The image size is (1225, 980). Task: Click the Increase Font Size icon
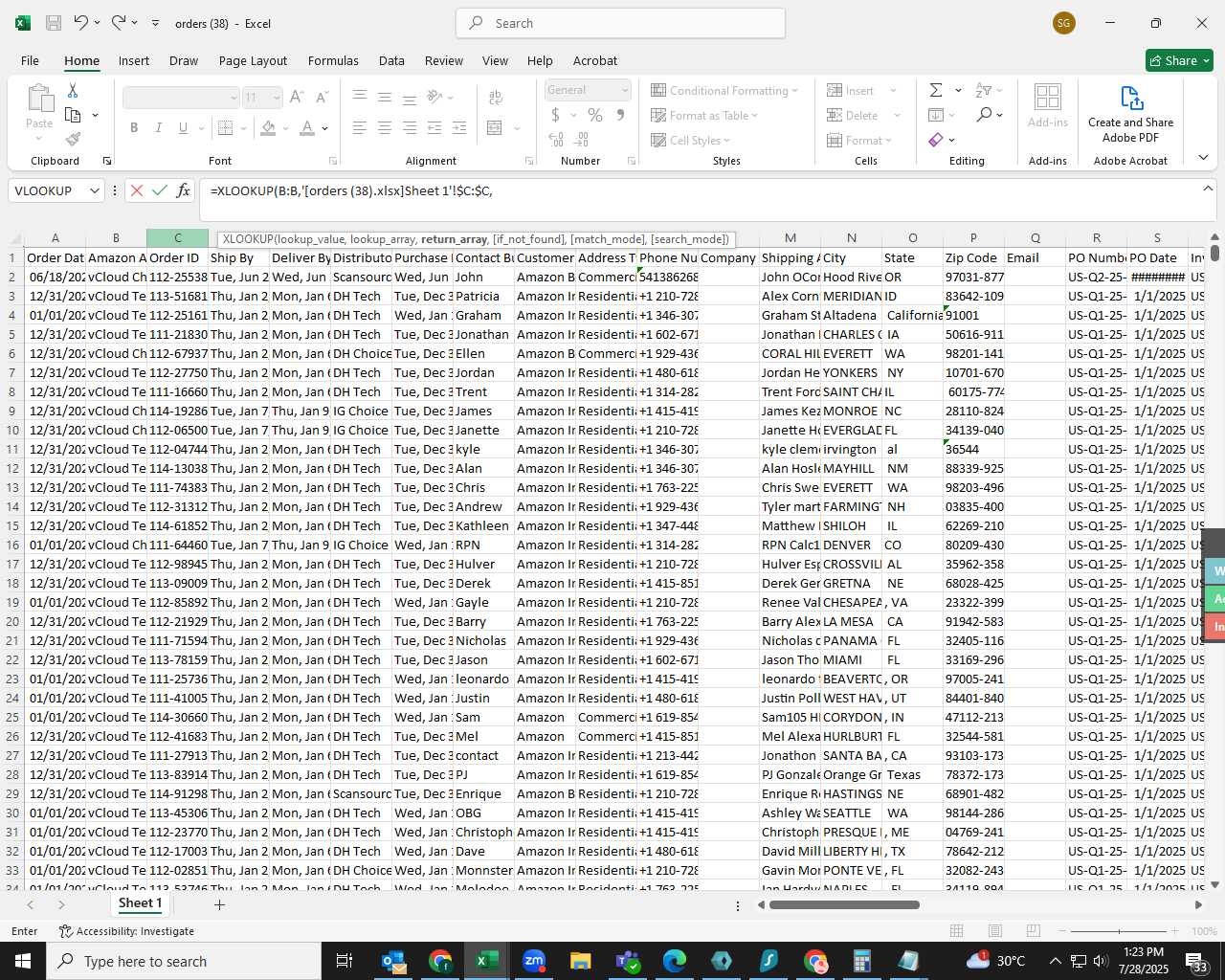click(x=297, y=98)
